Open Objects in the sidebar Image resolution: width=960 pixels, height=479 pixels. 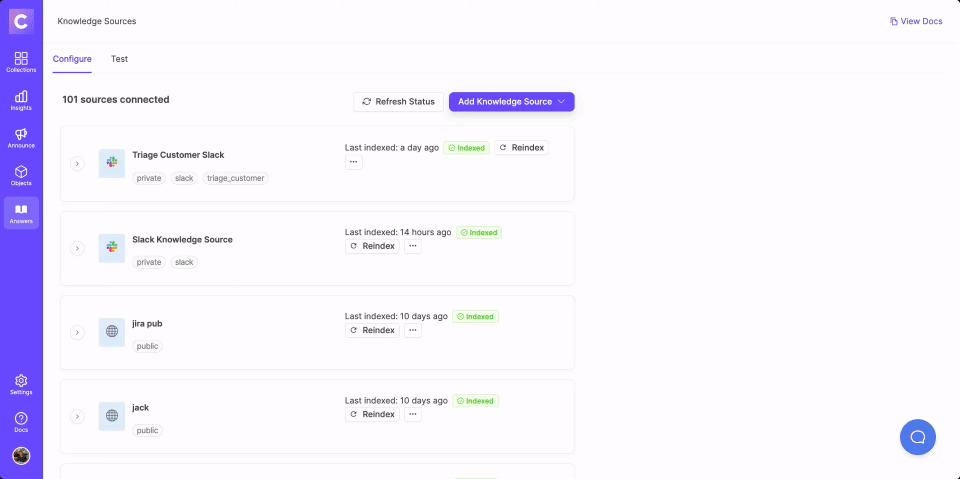point(21,176)
